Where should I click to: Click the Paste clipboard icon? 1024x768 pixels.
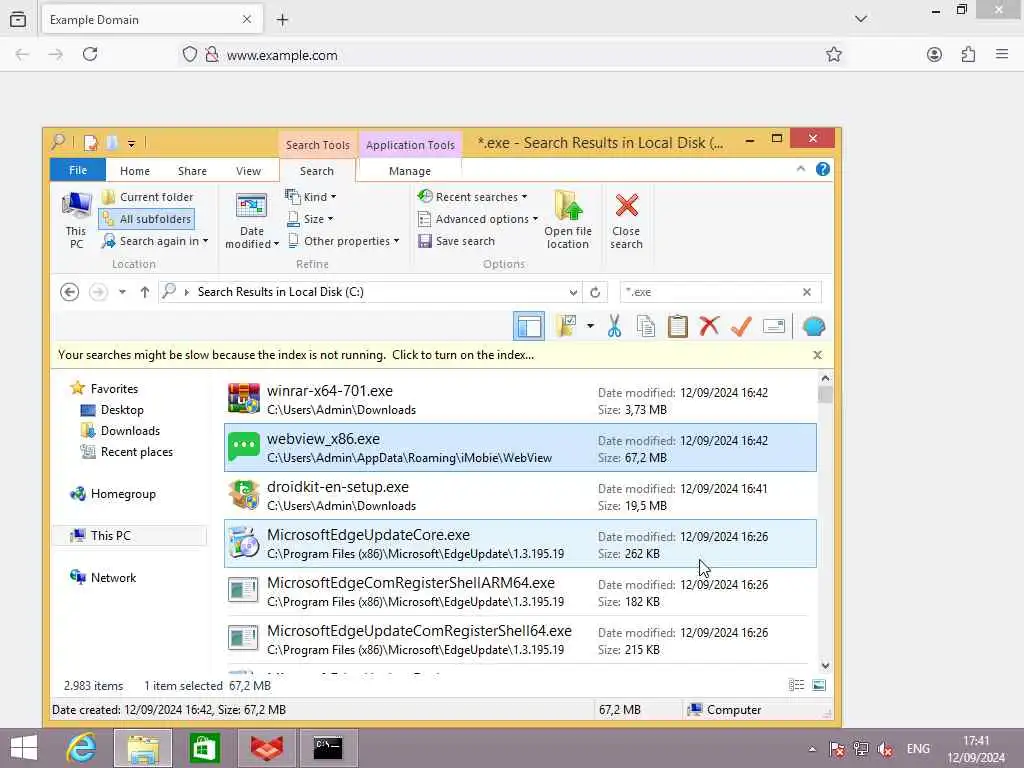[x=678, y=326]
